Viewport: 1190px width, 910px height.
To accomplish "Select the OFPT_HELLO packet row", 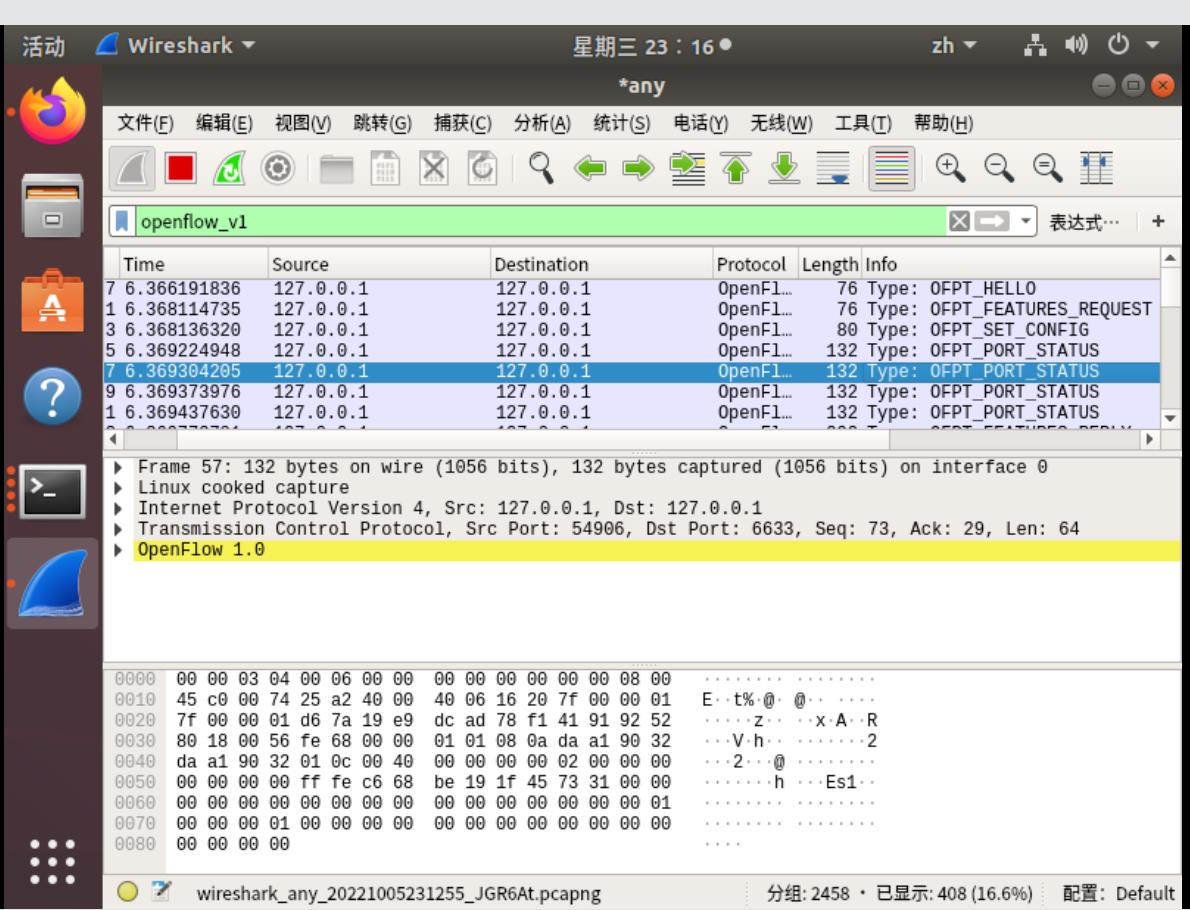I will click(631, 288).
